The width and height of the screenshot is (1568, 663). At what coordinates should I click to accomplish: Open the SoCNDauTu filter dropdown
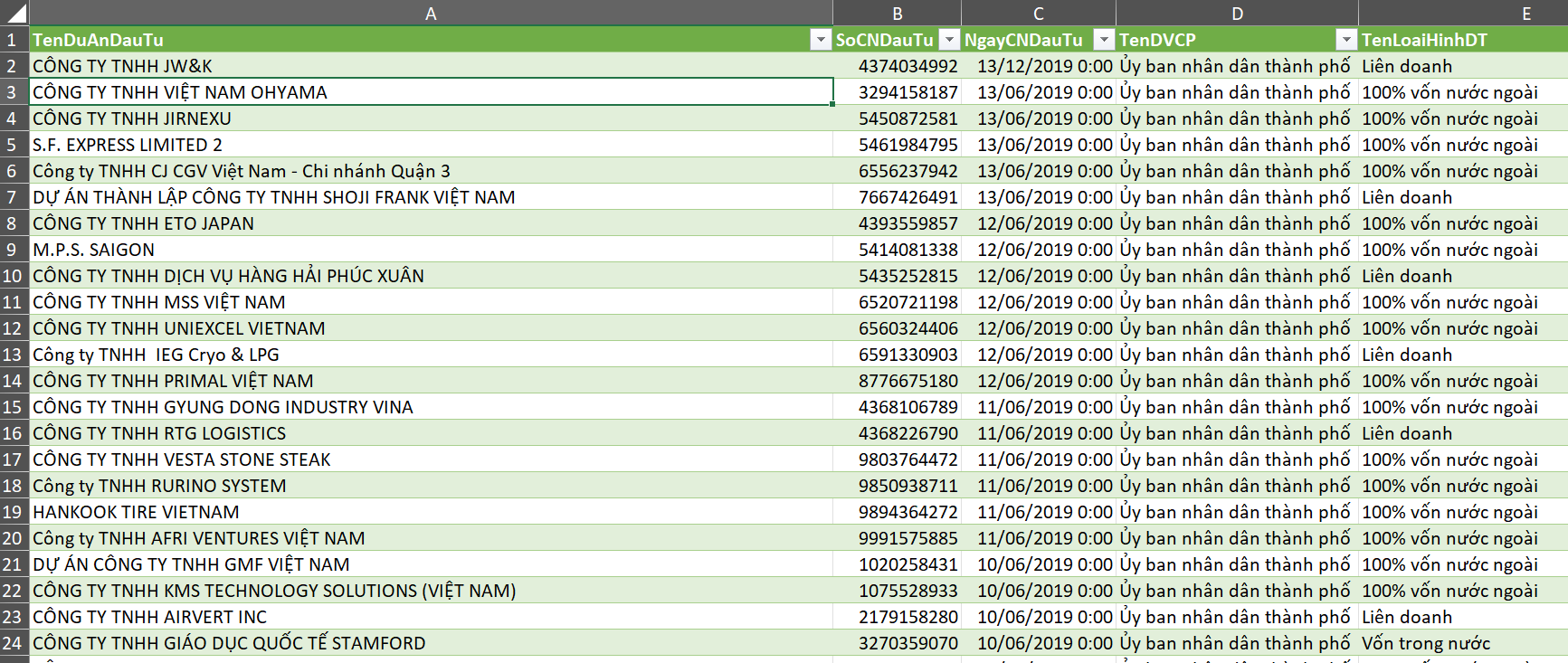coord(949,40)
